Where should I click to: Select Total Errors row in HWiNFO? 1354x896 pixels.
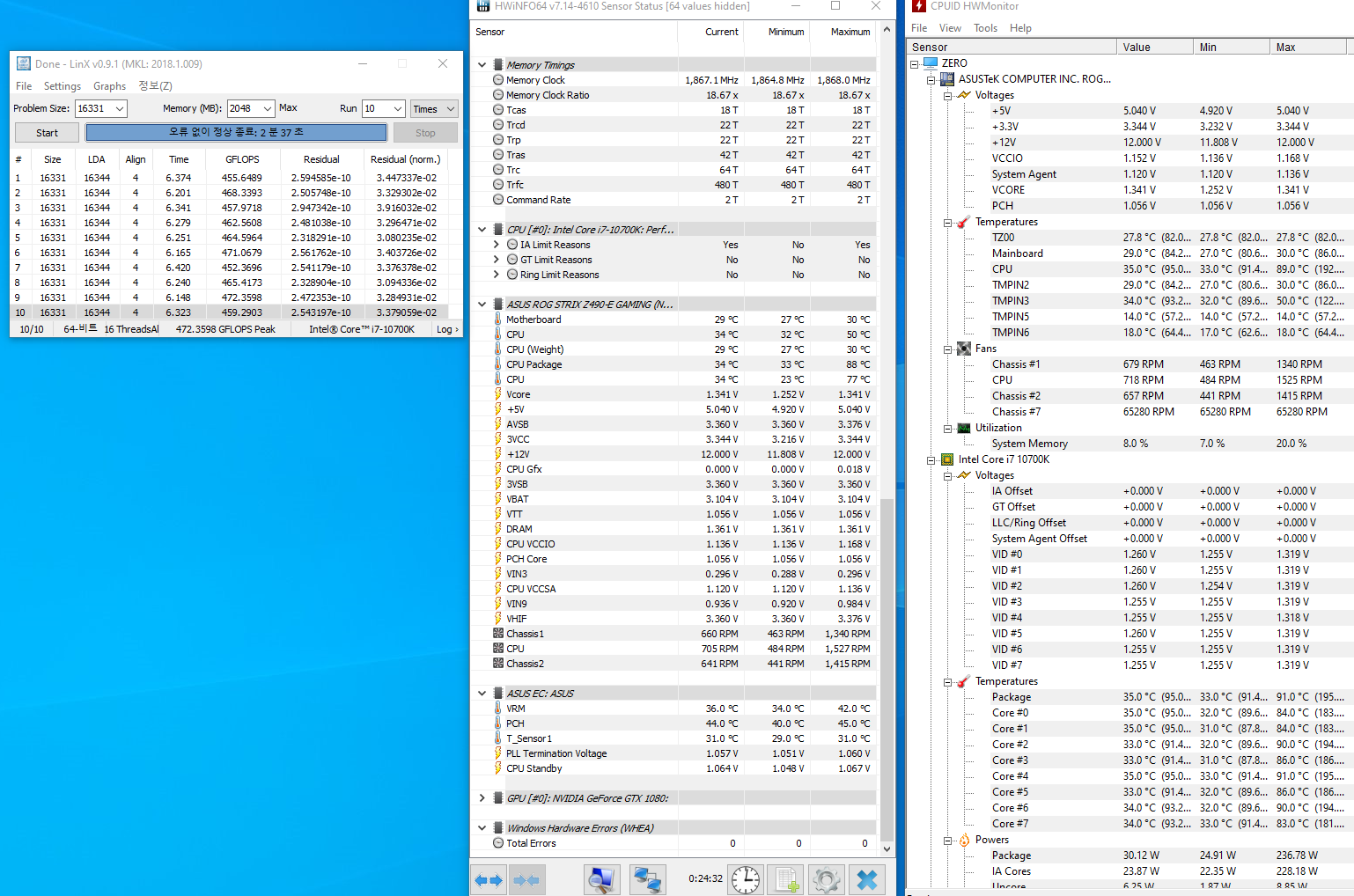click(675, 843)
